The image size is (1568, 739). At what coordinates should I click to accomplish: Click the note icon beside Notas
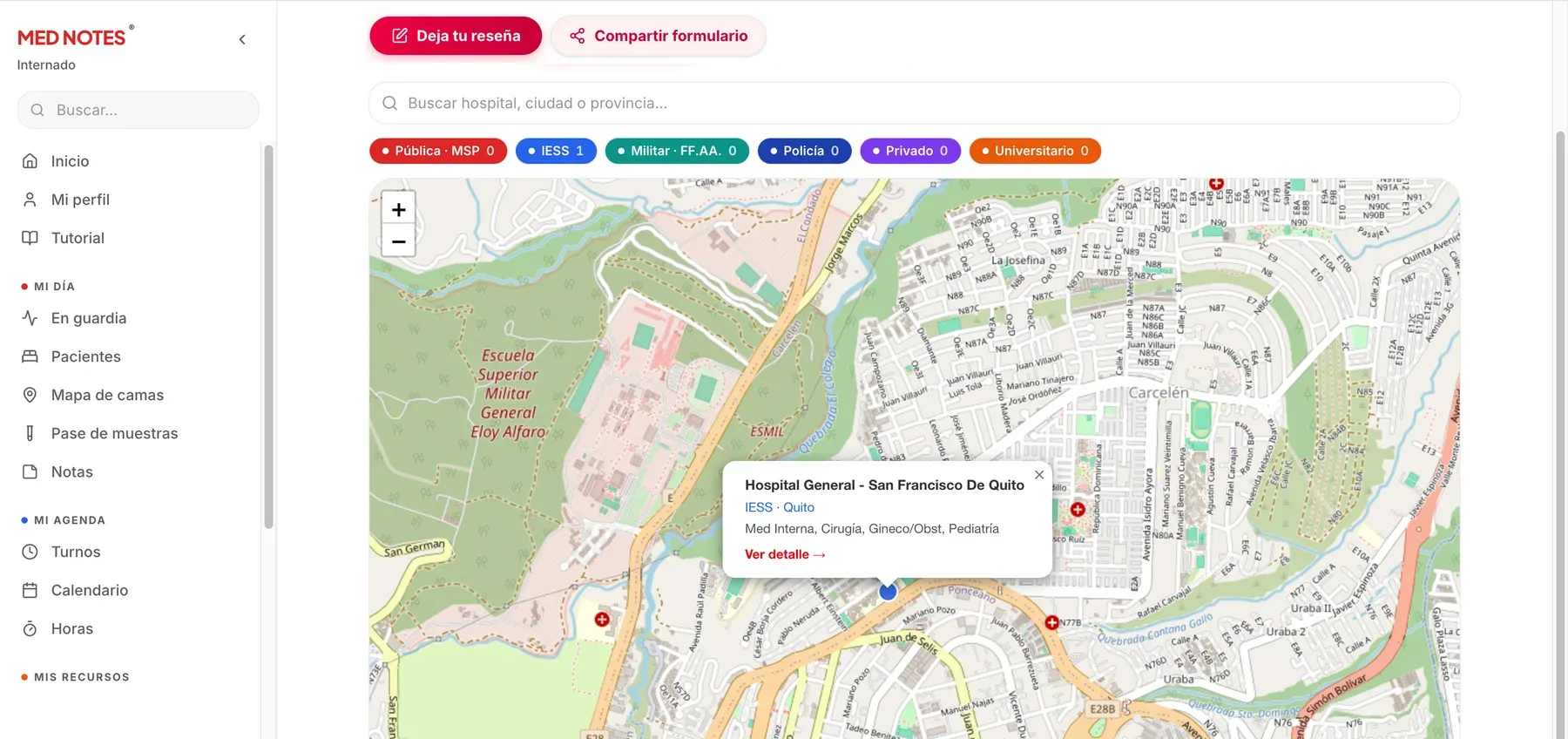(30, 471)
